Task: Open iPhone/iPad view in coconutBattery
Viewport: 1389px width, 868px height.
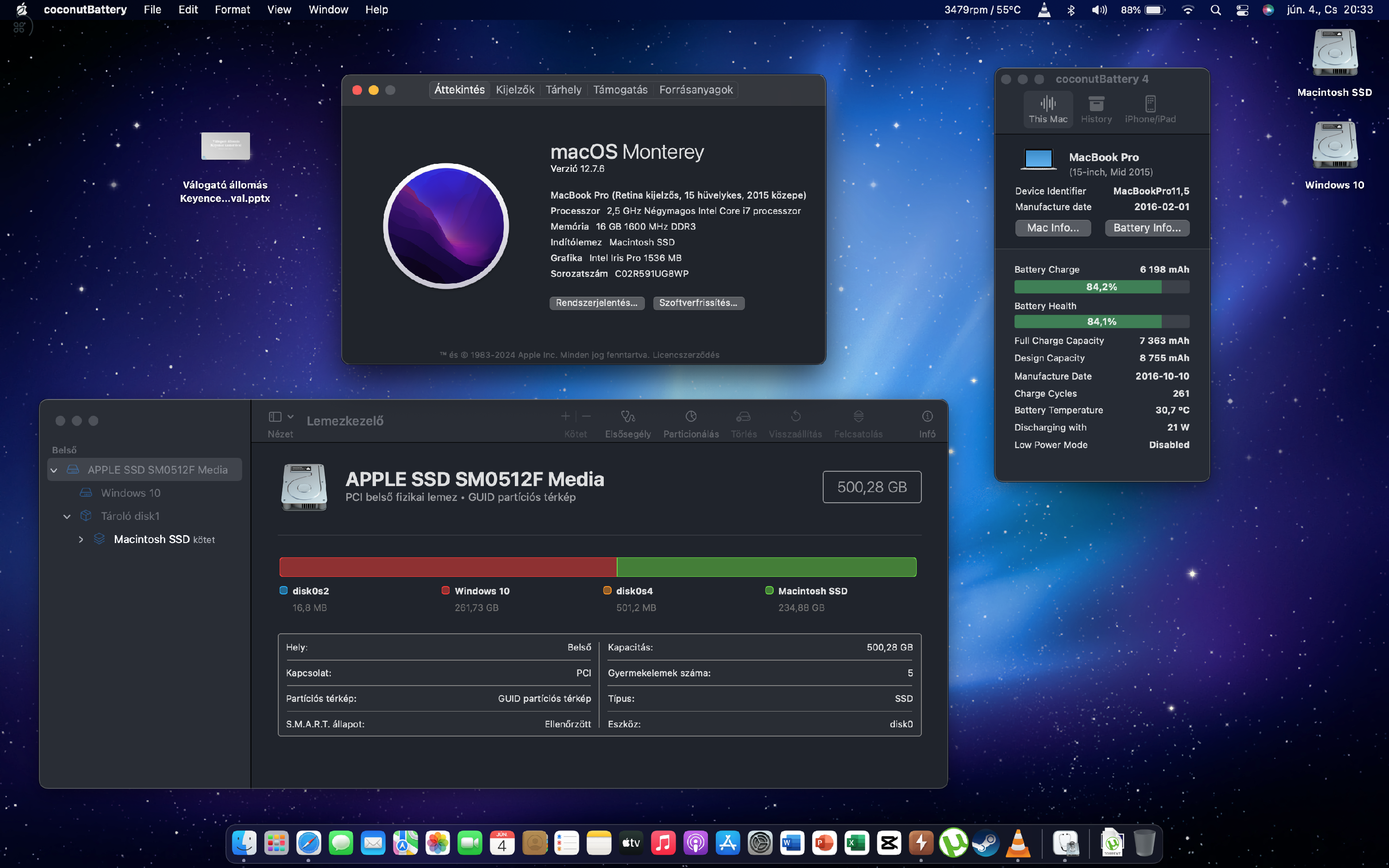Action: pyautogui.click(x=1150, y=109)
